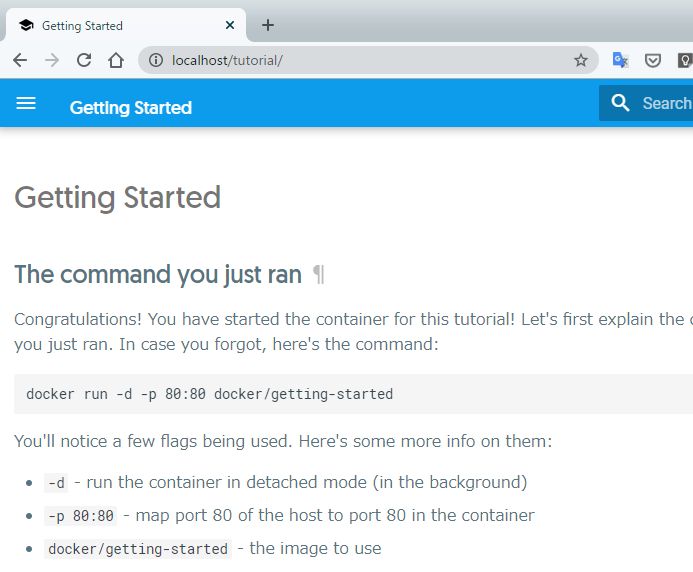Image resolution: width=693 pixels, height=572 pixels.
Task: Click 'the image to use' text
Action: pos(315,549)
